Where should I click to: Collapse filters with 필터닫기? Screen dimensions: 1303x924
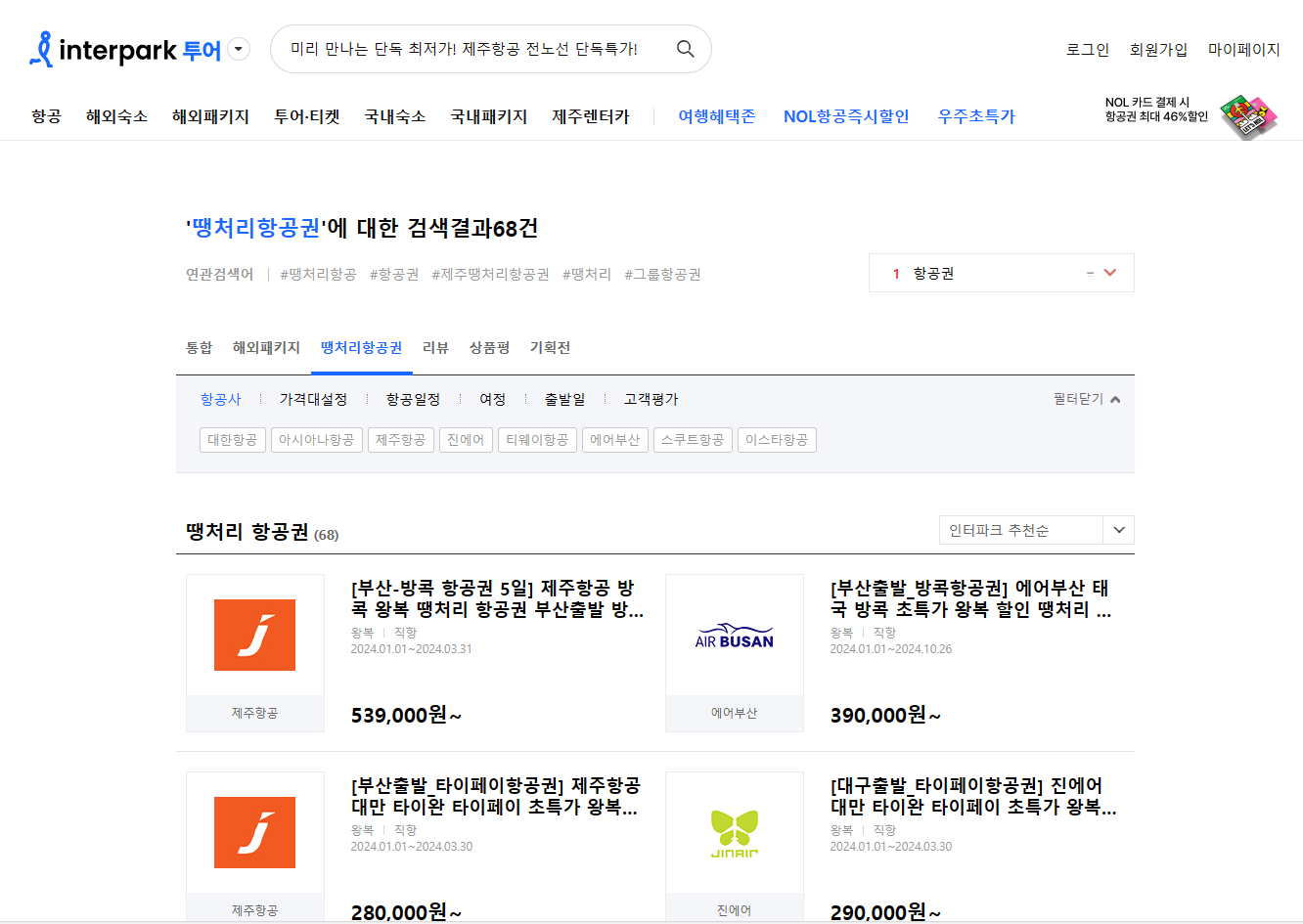pyautogui.click(x=1086, y=399)
